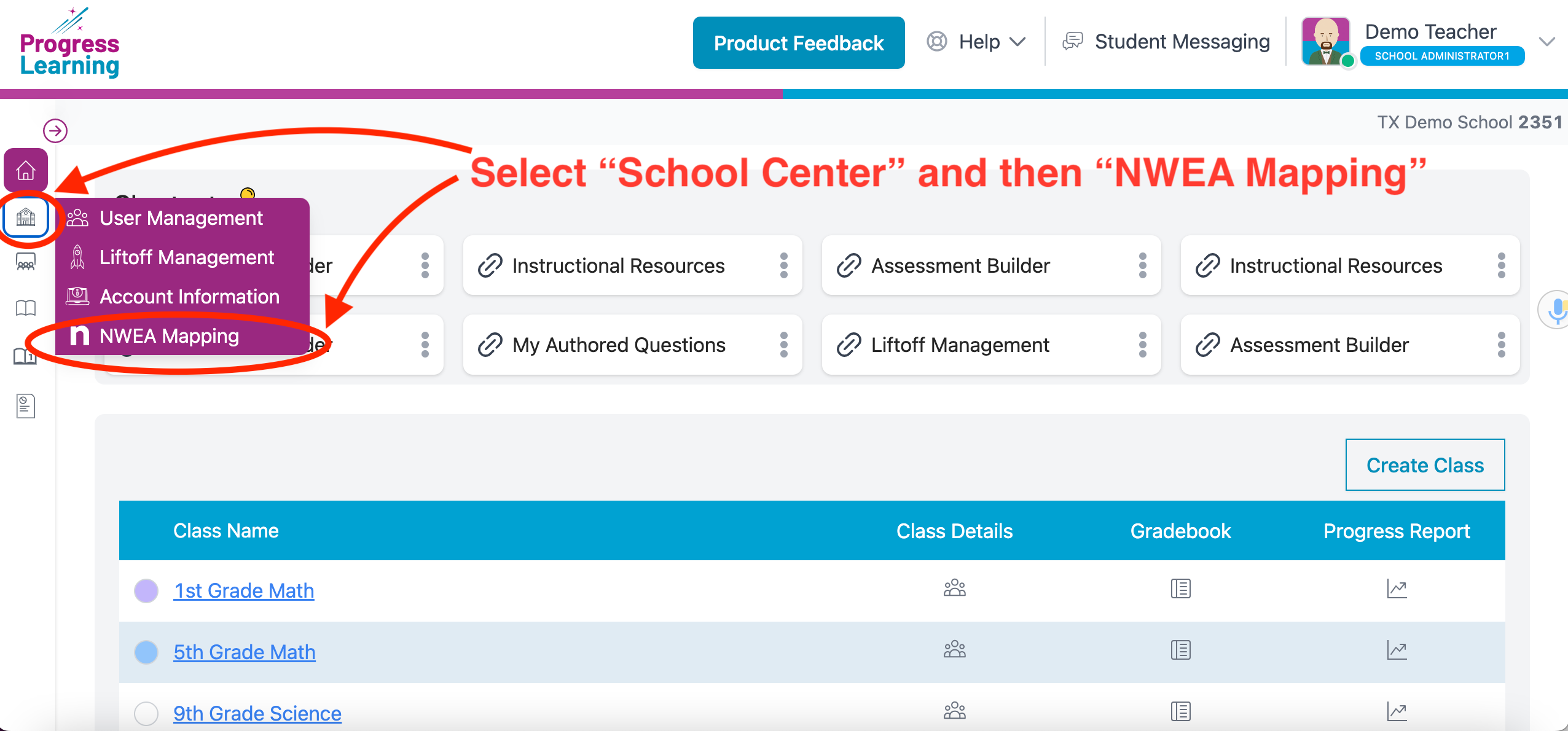The image size is (1568, 731).
Task: Open the open-book sidebar icon
Action: click(x=26, y=308)
